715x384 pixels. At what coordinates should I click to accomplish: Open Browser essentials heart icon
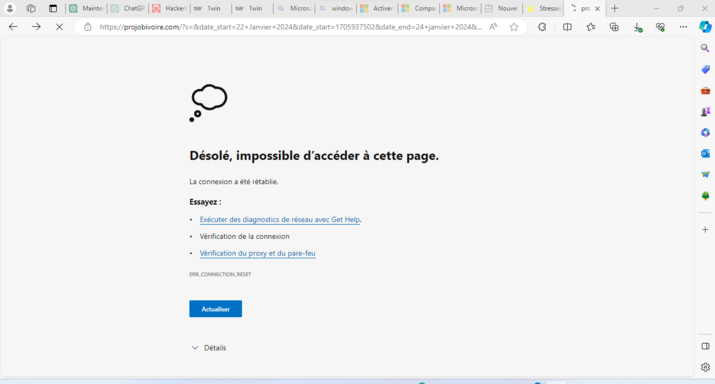[660, 27]
